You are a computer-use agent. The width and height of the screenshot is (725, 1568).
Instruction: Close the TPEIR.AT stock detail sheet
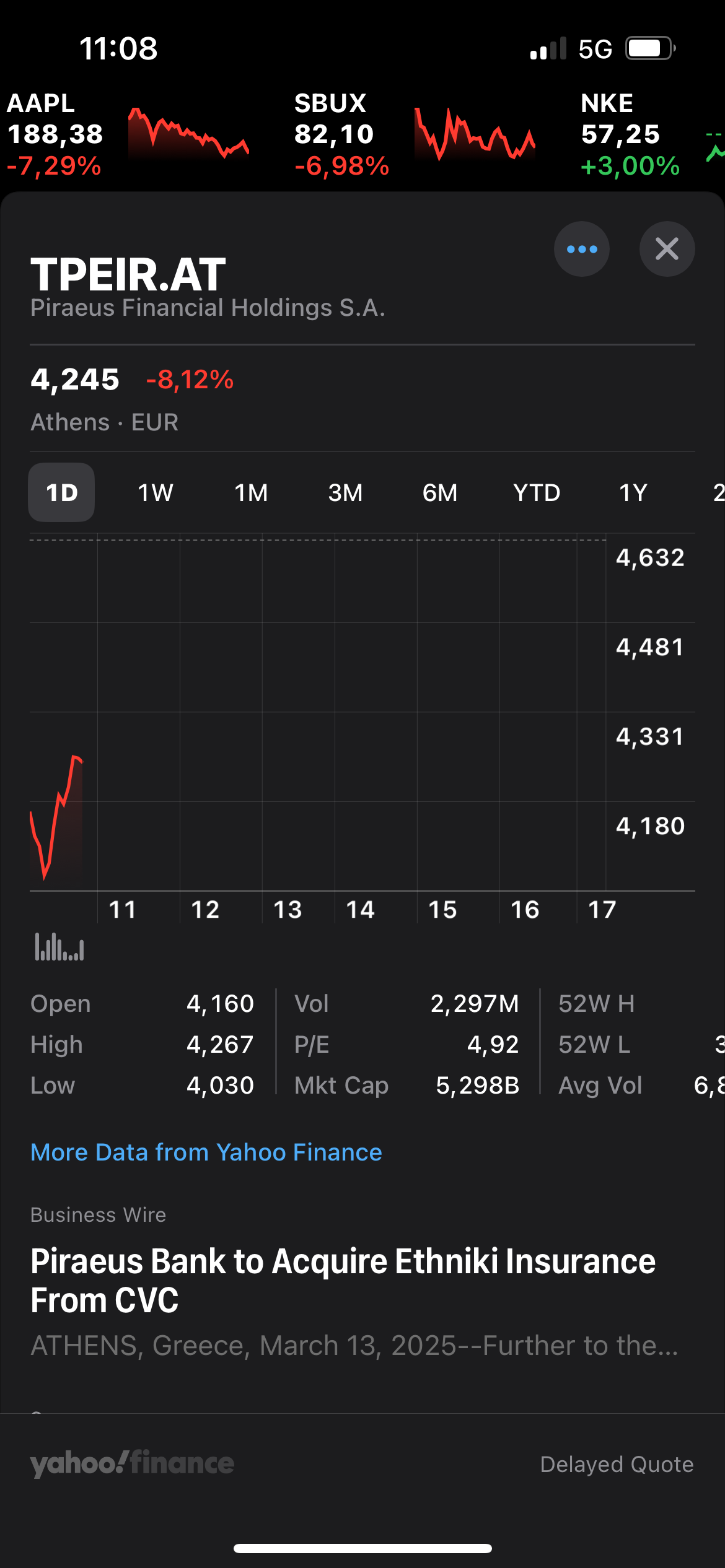[x=667, y=249]
